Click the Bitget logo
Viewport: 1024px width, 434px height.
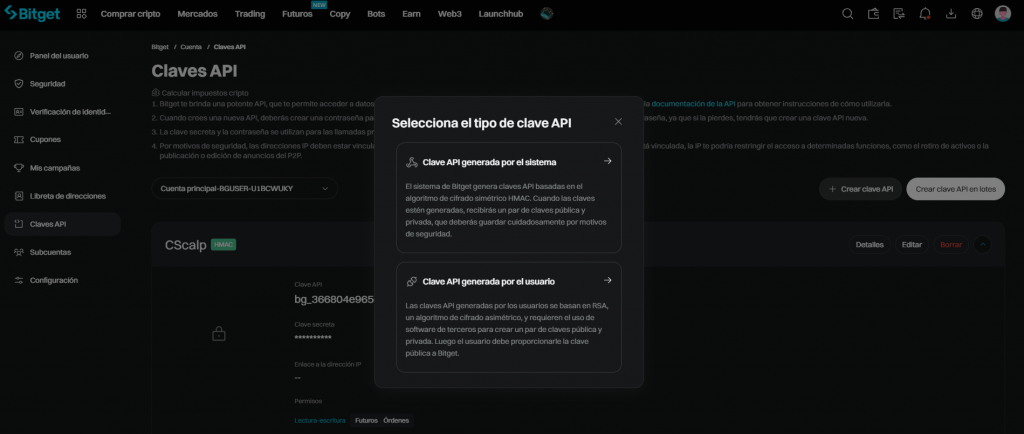point(32,13)
